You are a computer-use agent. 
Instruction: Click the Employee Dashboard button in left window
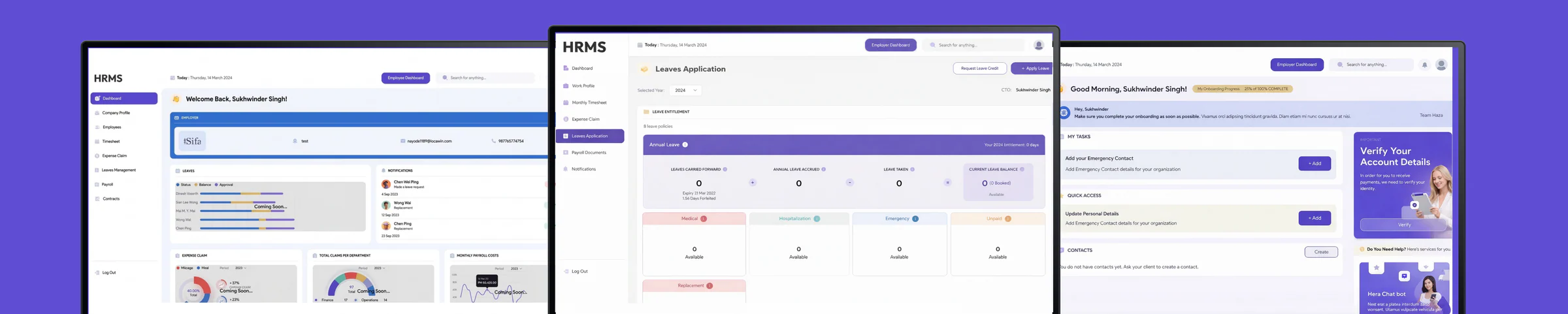[406, 78]
